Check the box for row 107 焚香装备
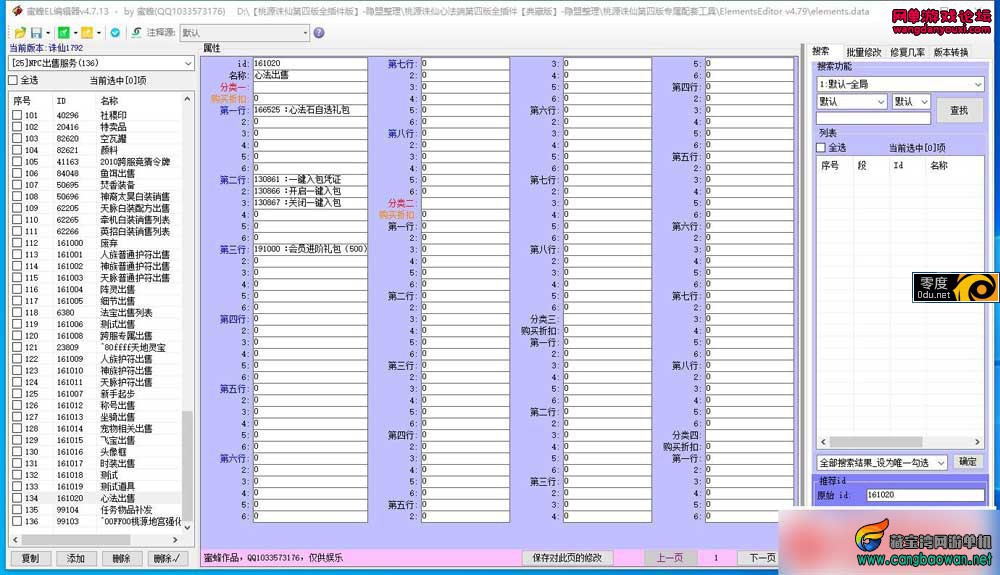 tap(17, 185)
